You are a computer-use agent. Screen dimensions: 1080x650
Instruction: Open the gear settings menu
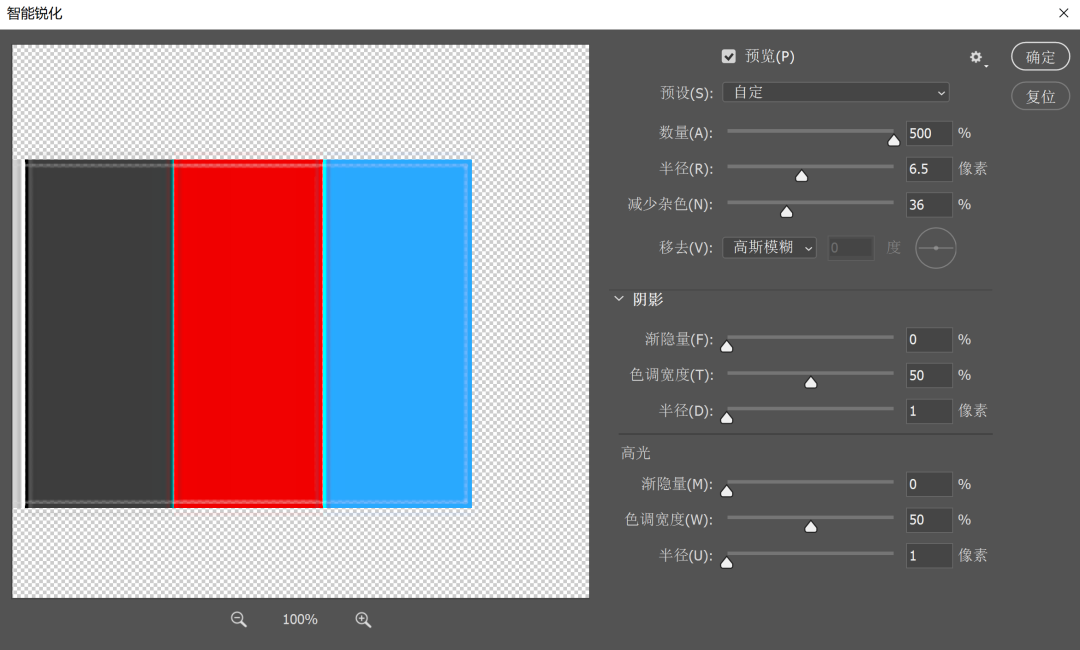tap(977, 58)
